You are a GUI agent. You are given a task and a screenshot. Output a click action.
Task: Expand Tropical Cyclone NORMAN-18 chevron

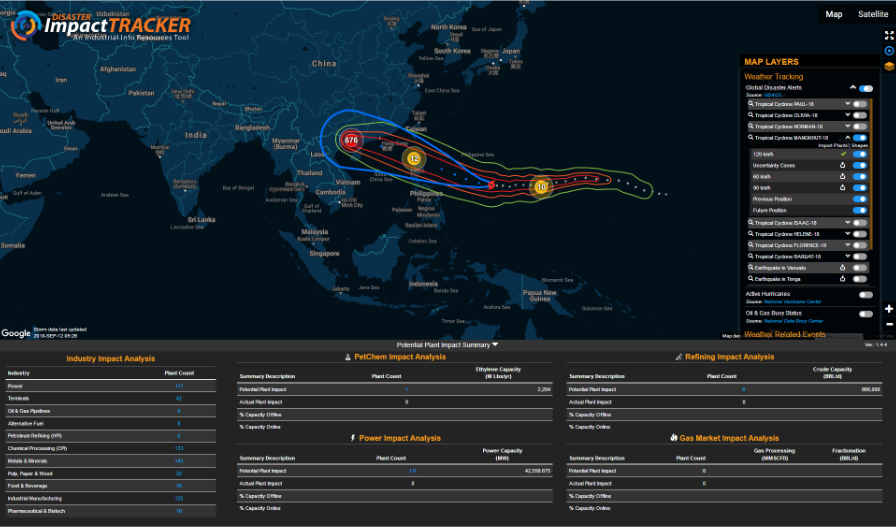tap(847, 126)
